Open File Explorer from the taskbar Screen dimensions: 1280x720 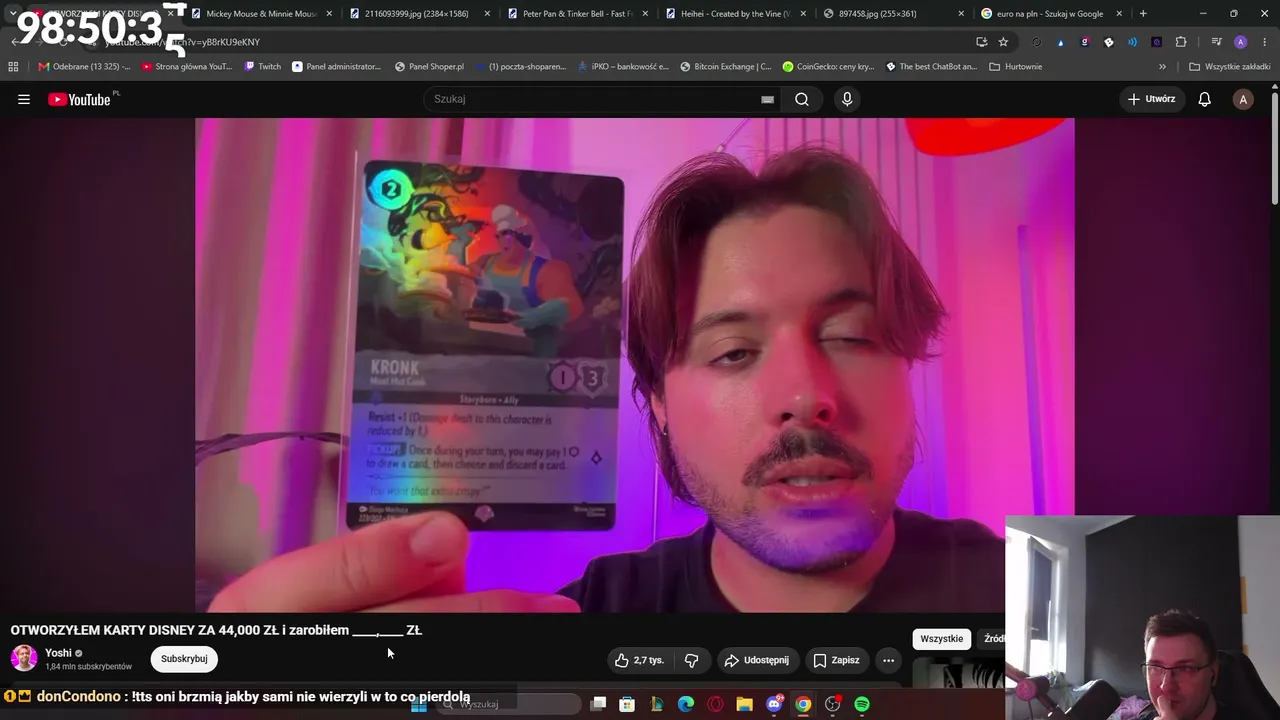point(745,704)
